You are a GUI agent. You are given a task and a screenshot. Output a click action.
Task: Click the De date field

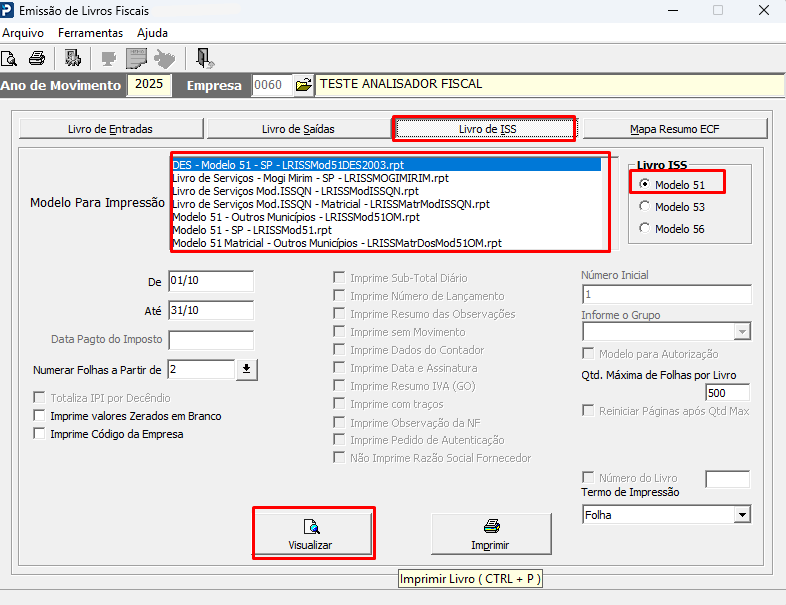click(211, 281)
